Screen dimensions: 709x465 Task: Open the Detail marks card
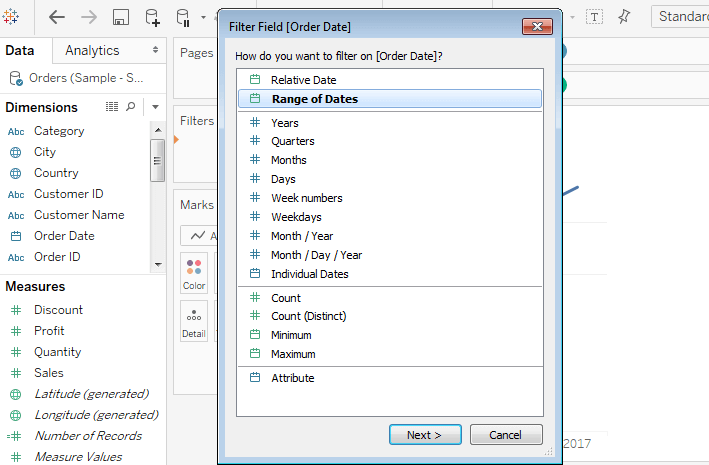(x=194, y=321)
